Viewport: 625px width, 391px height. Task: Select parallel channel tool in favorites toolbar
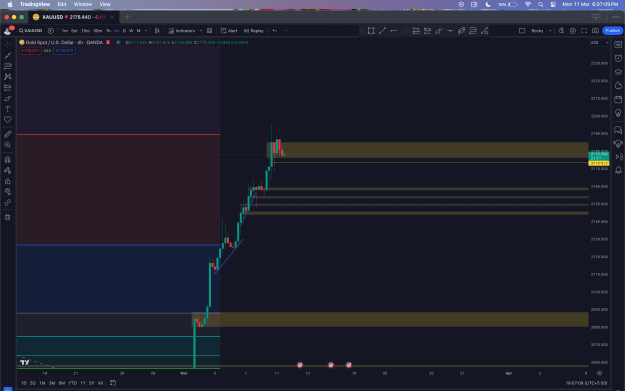(x=462, y=31)
